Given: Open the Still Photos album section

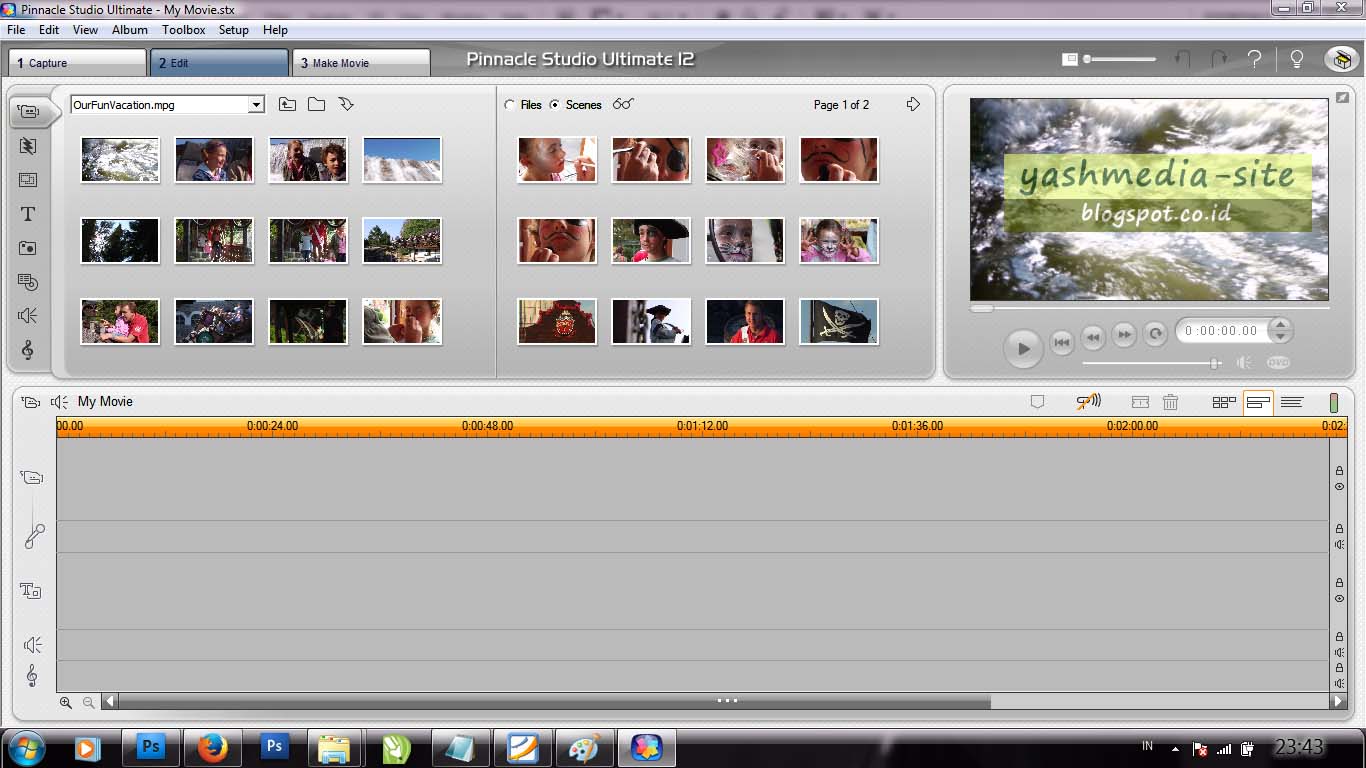Looking at the screenshot, I should [x=28, y=248].
